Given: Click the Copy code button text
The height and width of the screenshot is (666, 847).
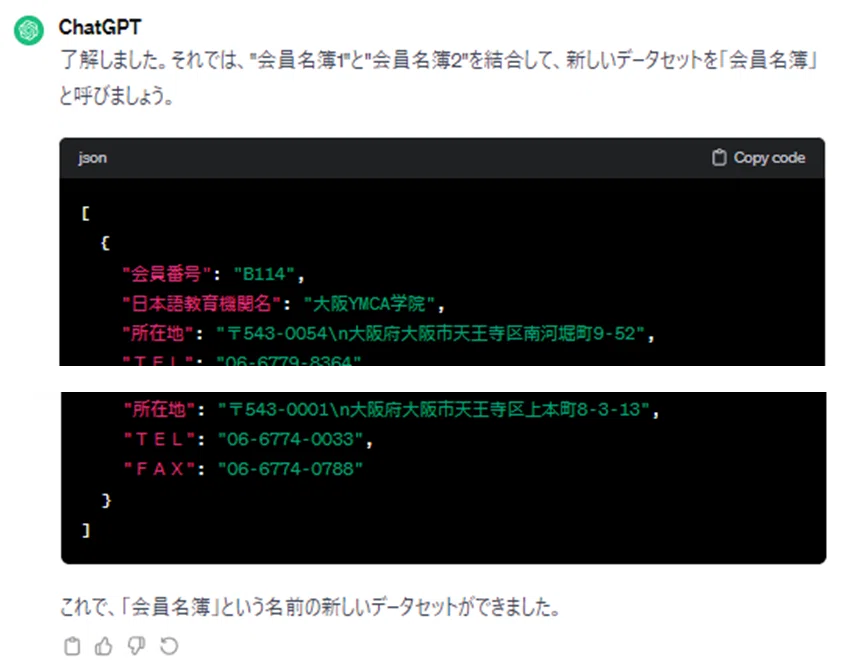Looking at the screenshot, I should 769,158.
